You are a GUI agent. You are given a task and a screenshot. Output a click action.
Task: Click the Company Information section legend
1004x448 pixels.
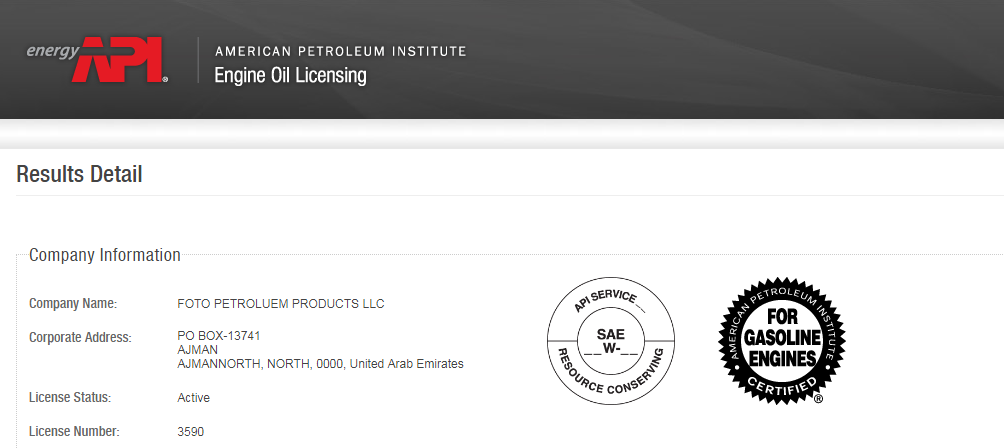coord(105,255)
